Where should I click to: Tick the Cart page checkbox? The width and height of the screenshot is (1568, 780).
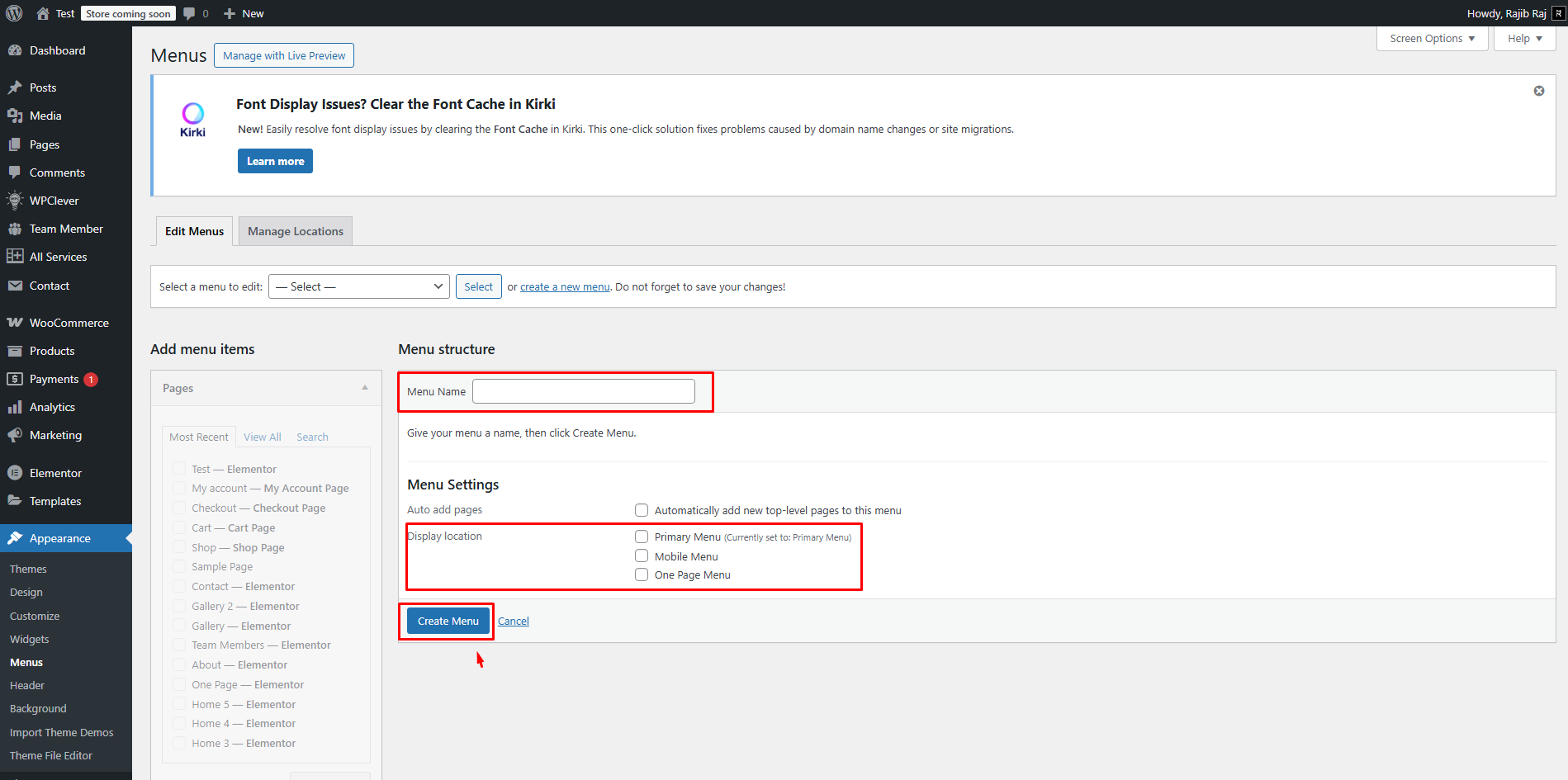(179, 527)
